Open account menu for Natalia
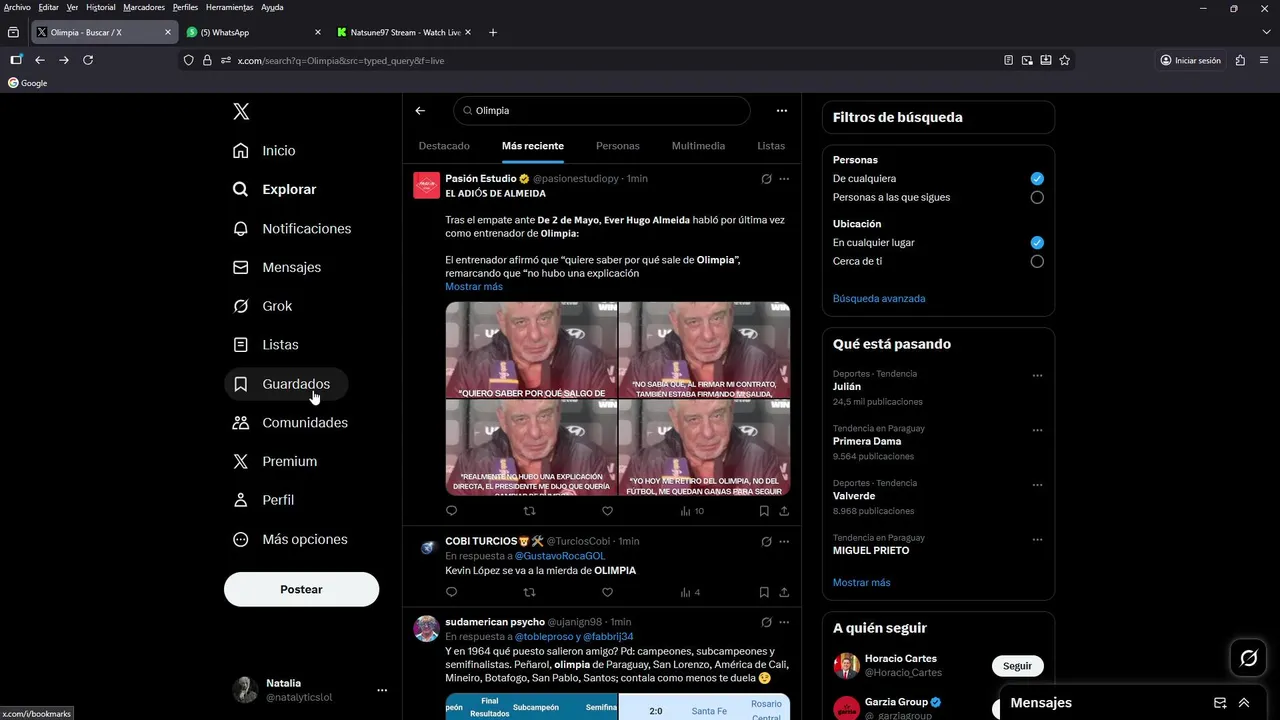 click(x=382, y=690)
